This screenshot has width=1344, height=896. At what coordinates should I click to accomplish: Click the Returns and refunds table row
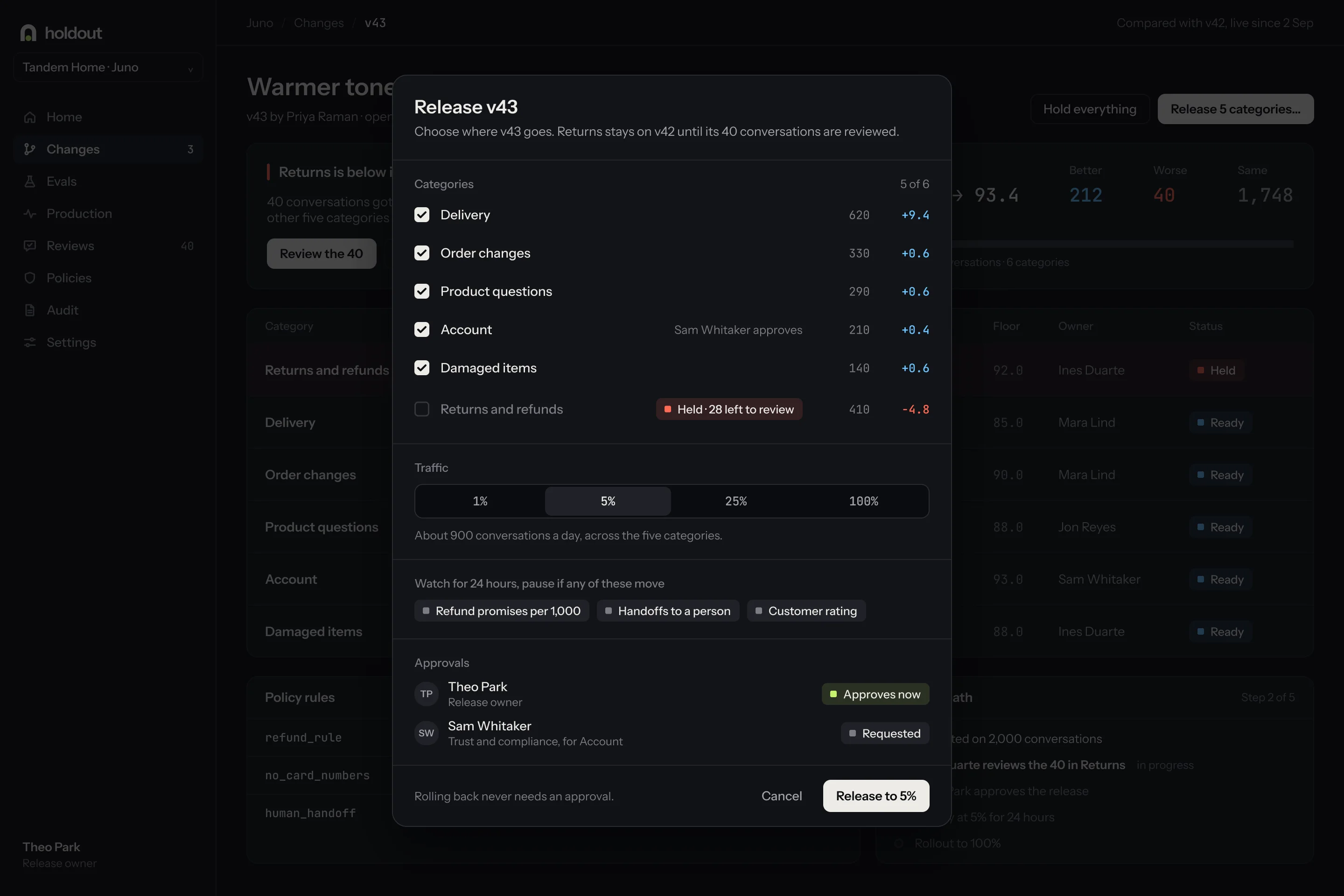click(780, 370)
